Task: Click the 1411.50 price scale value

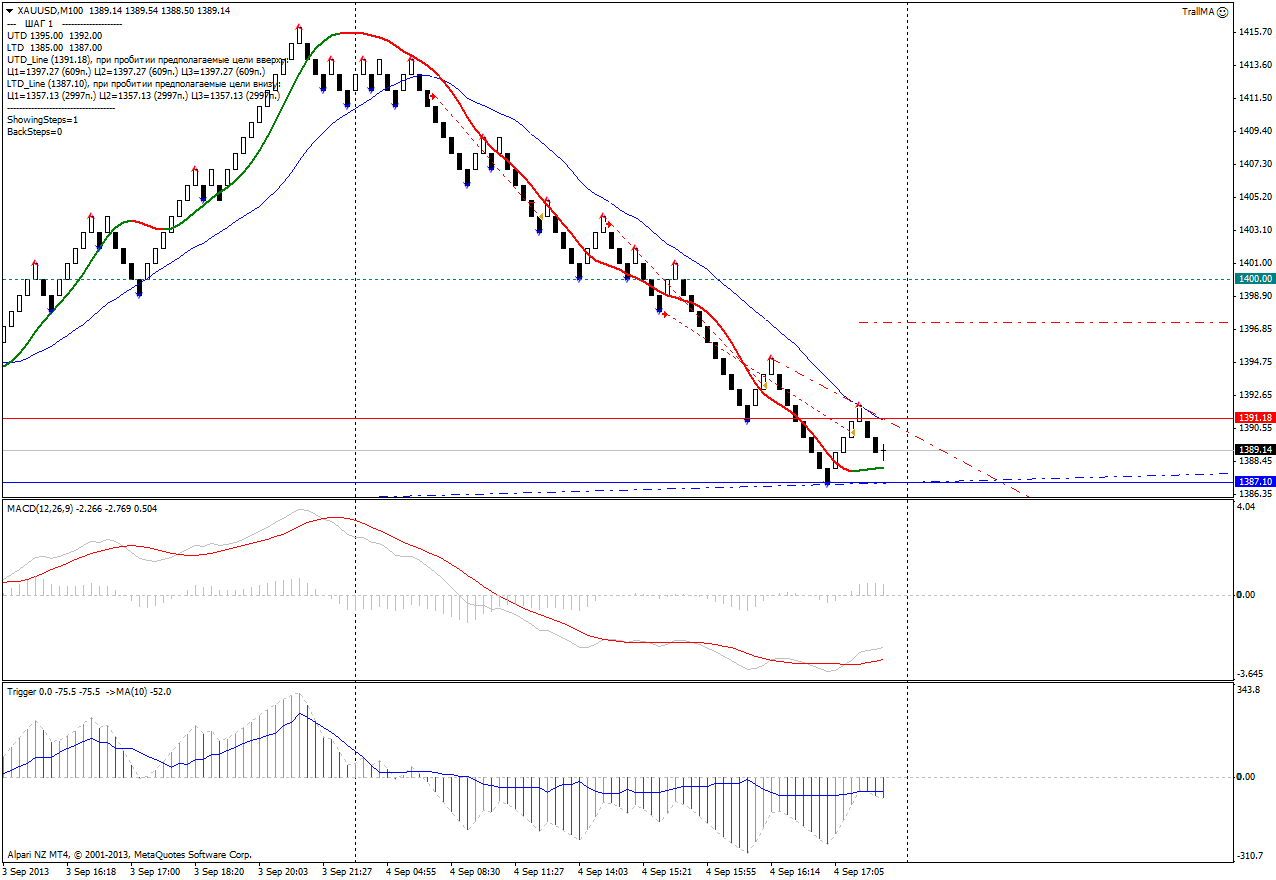Action: [x=1254, y=98]
